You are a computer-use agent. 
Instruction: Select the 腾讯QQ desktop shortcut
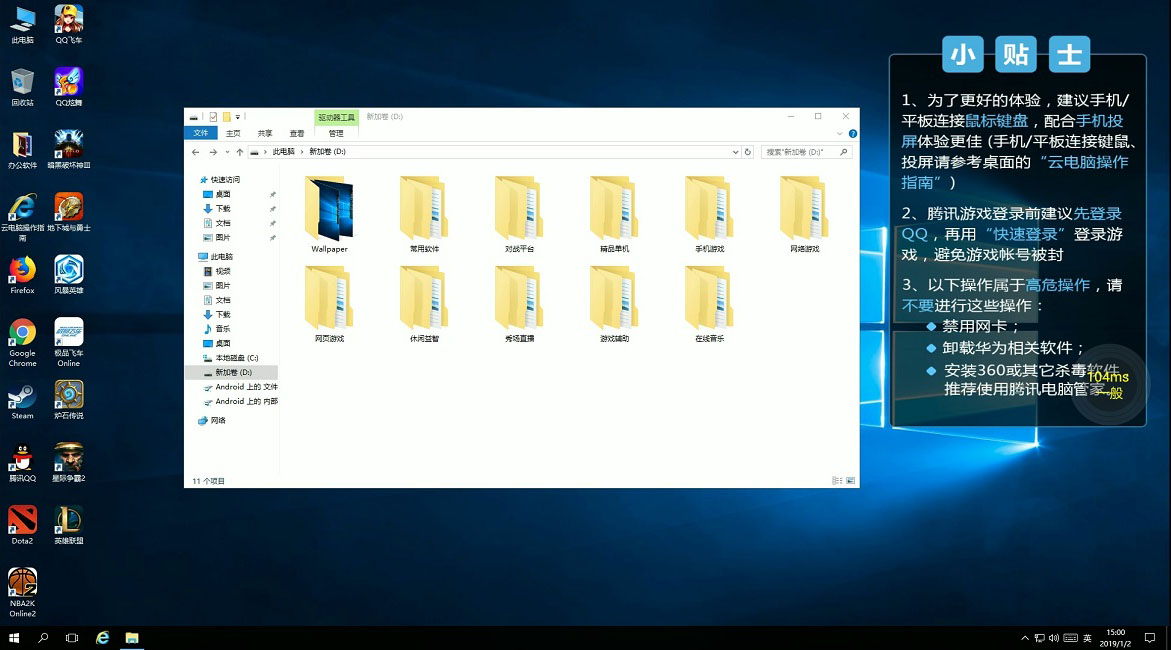pyautogui.click(x=22, y=459)
